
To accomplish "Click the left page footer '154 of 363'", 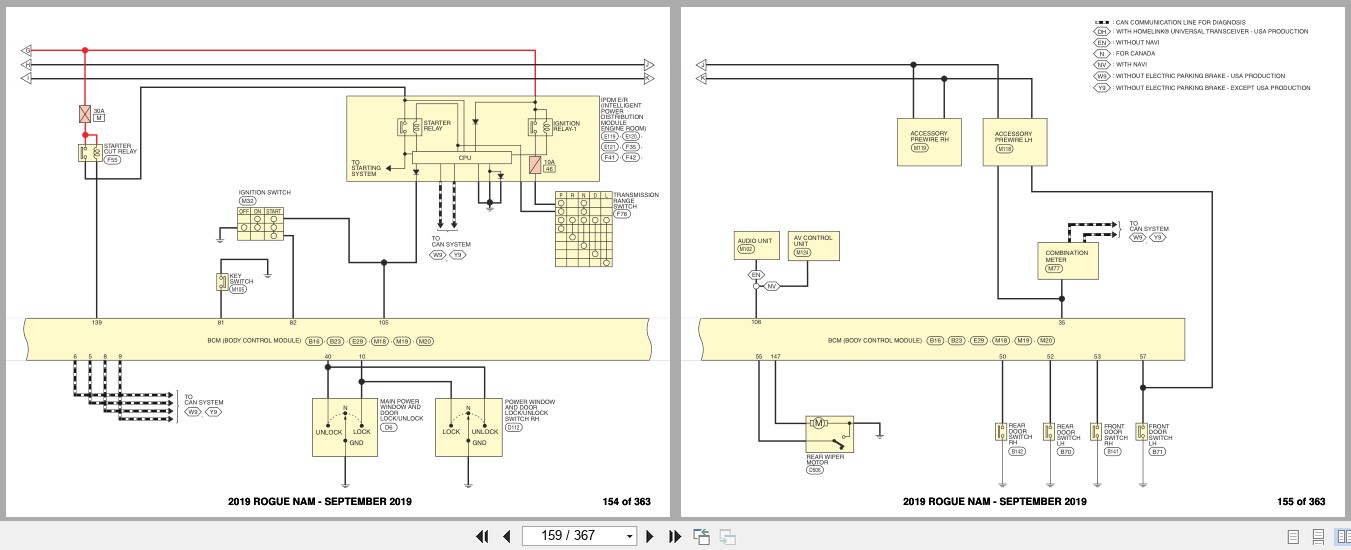I will tap(626, 502).
